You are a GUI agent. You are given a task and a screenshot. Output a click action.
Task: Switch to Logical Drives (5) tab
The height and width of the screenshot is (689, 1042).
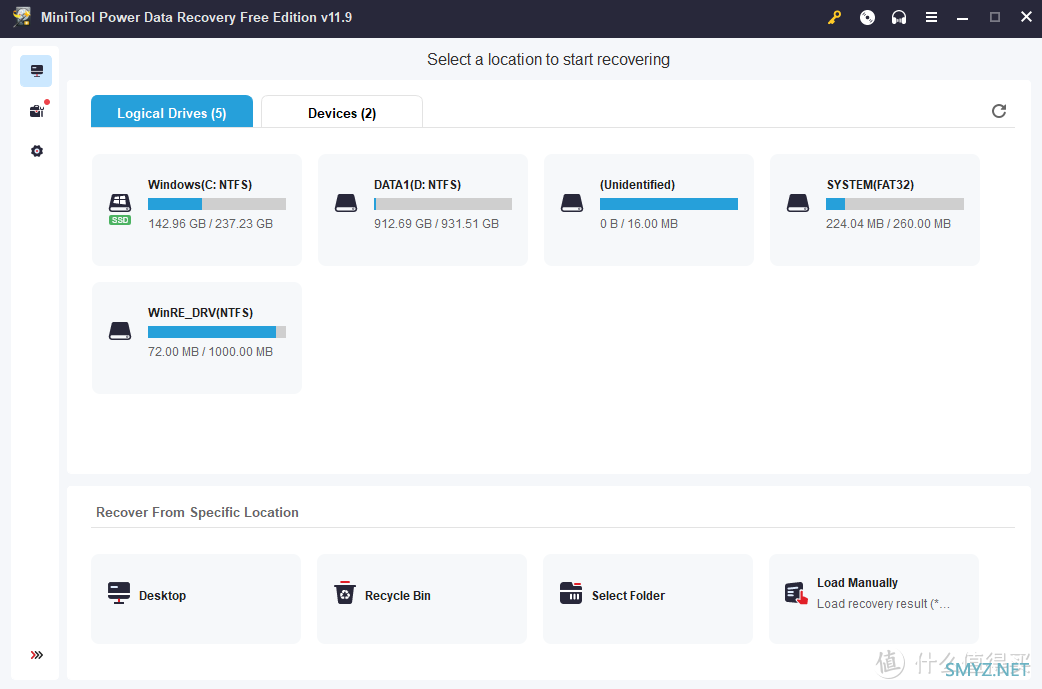(172, 112)
